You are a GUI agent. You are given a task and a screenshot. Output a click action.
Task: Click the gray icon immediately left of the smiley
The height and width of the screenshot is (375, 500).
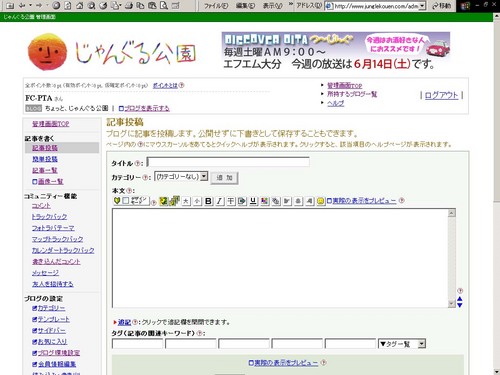[x=310, y=201]
